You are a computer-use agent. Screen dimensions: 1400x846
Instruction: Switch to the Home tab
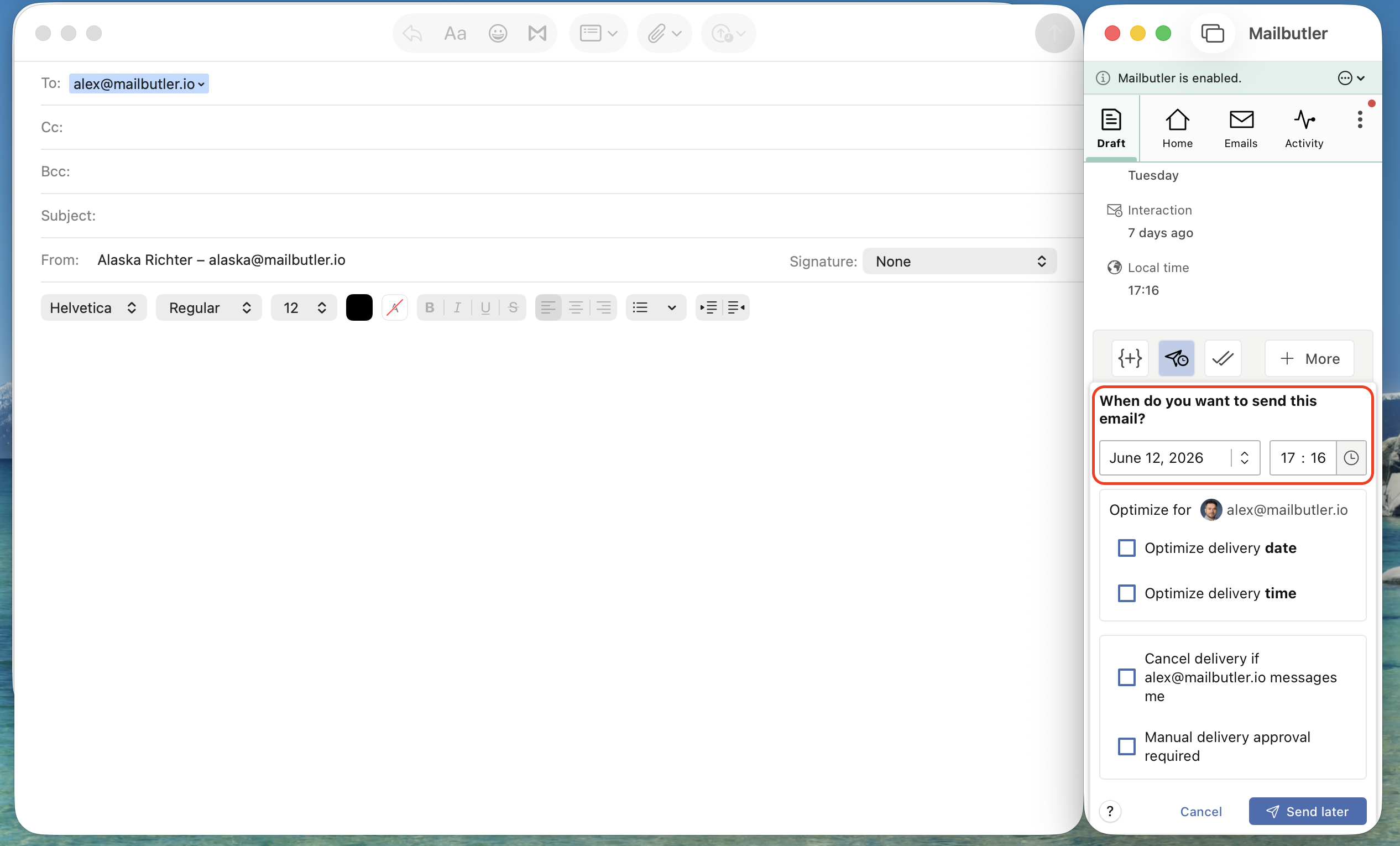1177,128
